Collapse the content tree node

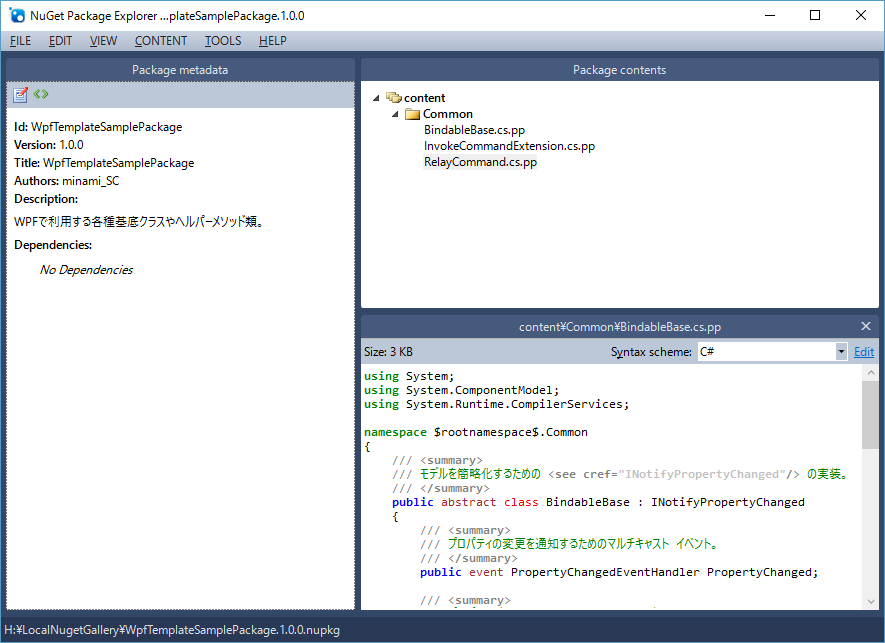376,98
